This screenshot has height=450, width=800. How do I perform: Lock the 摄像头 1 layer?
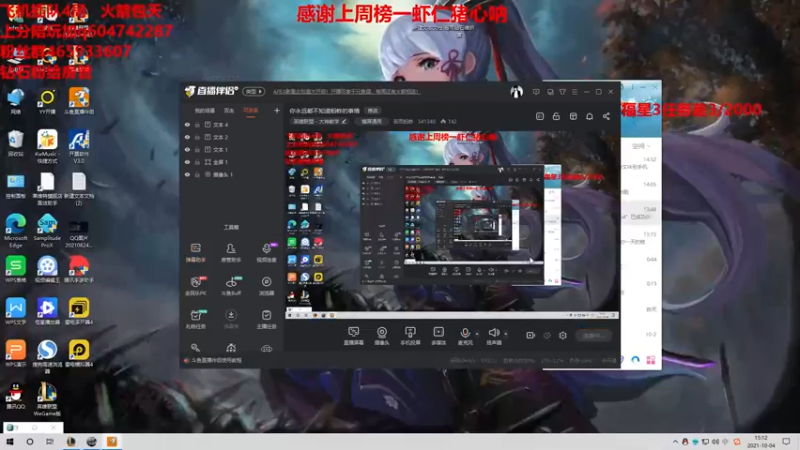197,174
